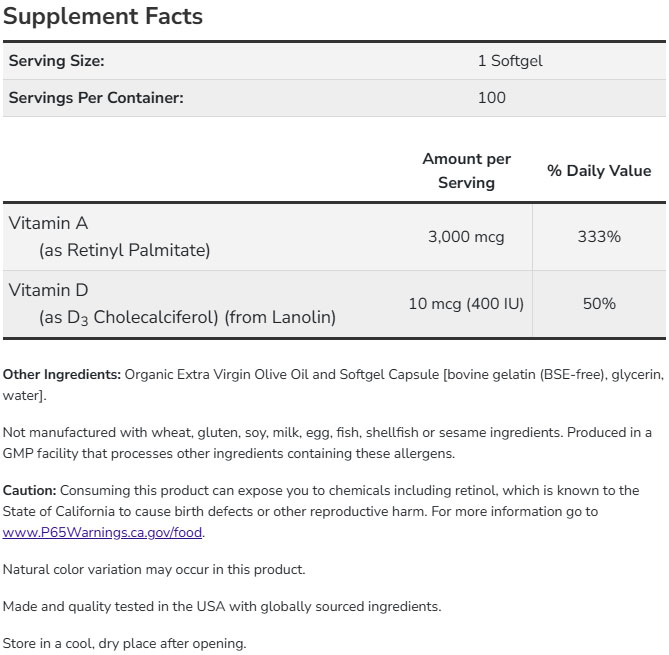Screen dimensions: 669x655
Task: Select the 1 Softgel value
Action: pos(510,61)
